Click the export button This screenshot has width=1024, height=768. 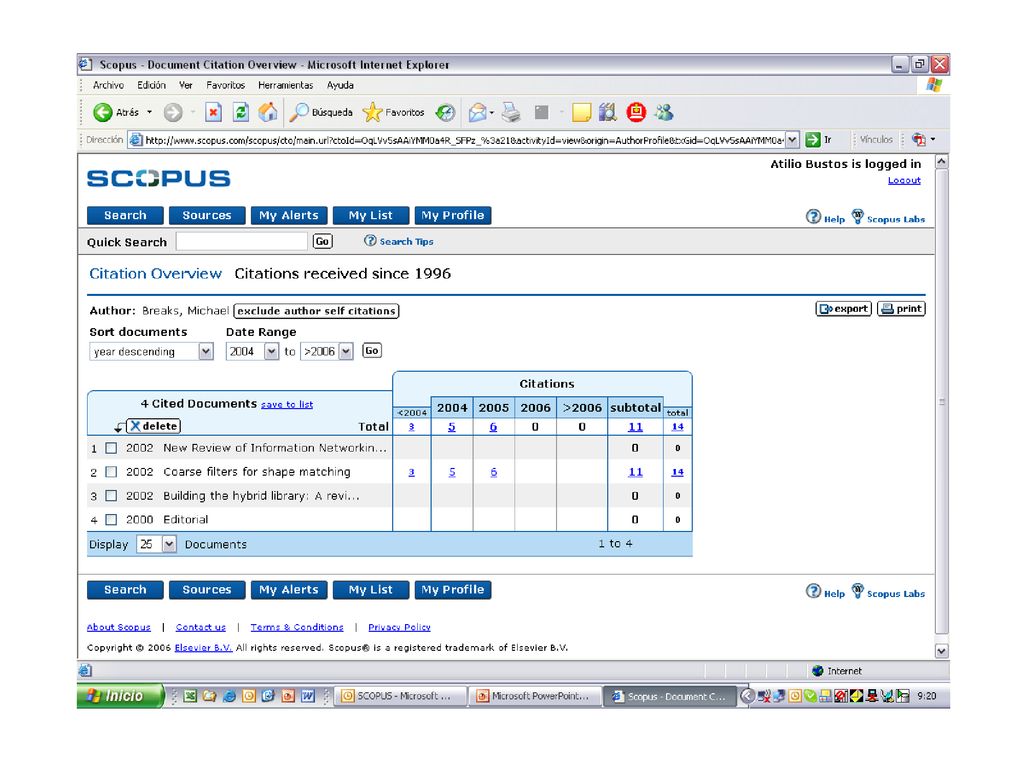pyautogui.click(x=844, y=309)
